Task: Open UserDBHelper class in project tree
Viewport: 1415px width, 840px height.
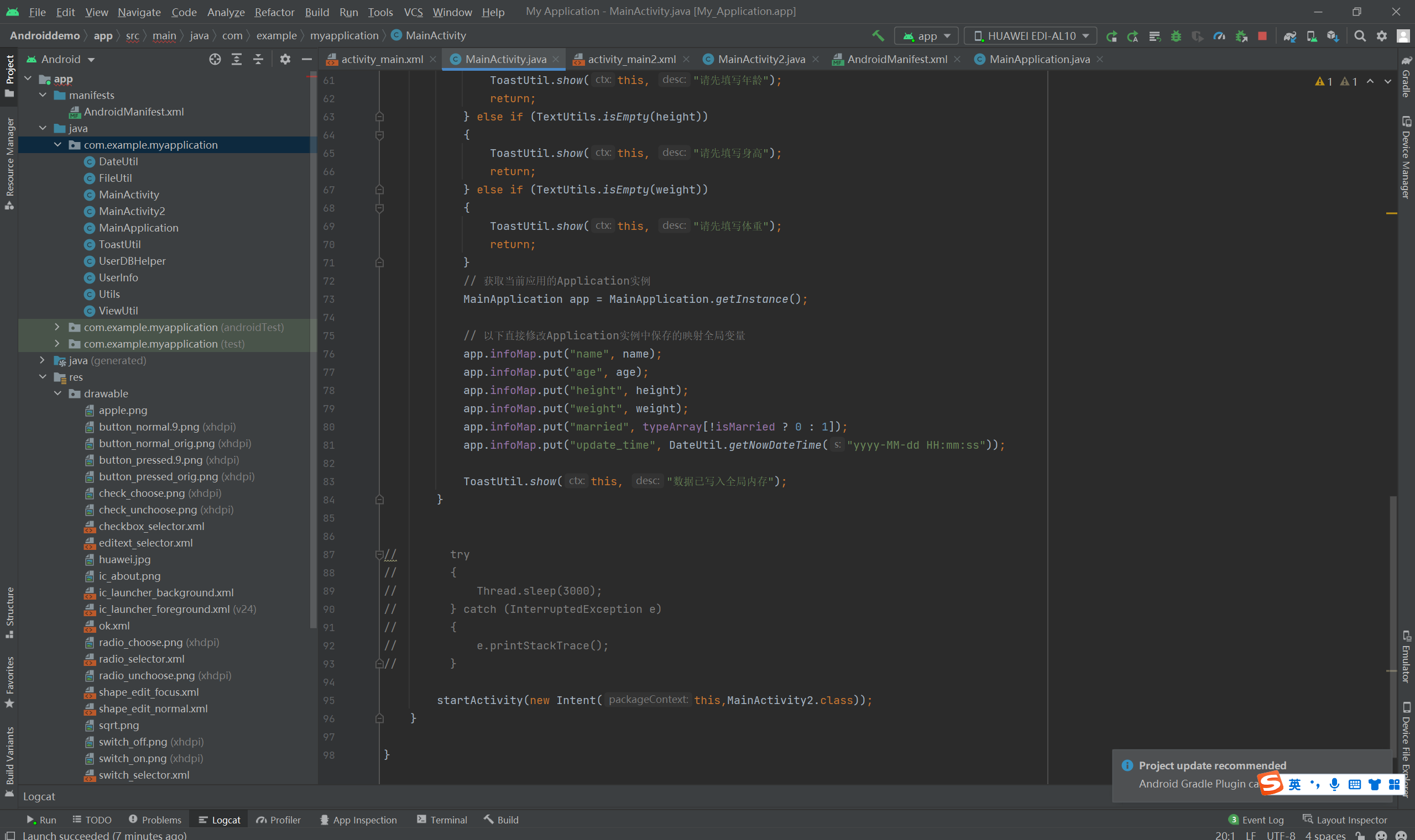Action: coord(132,261)
